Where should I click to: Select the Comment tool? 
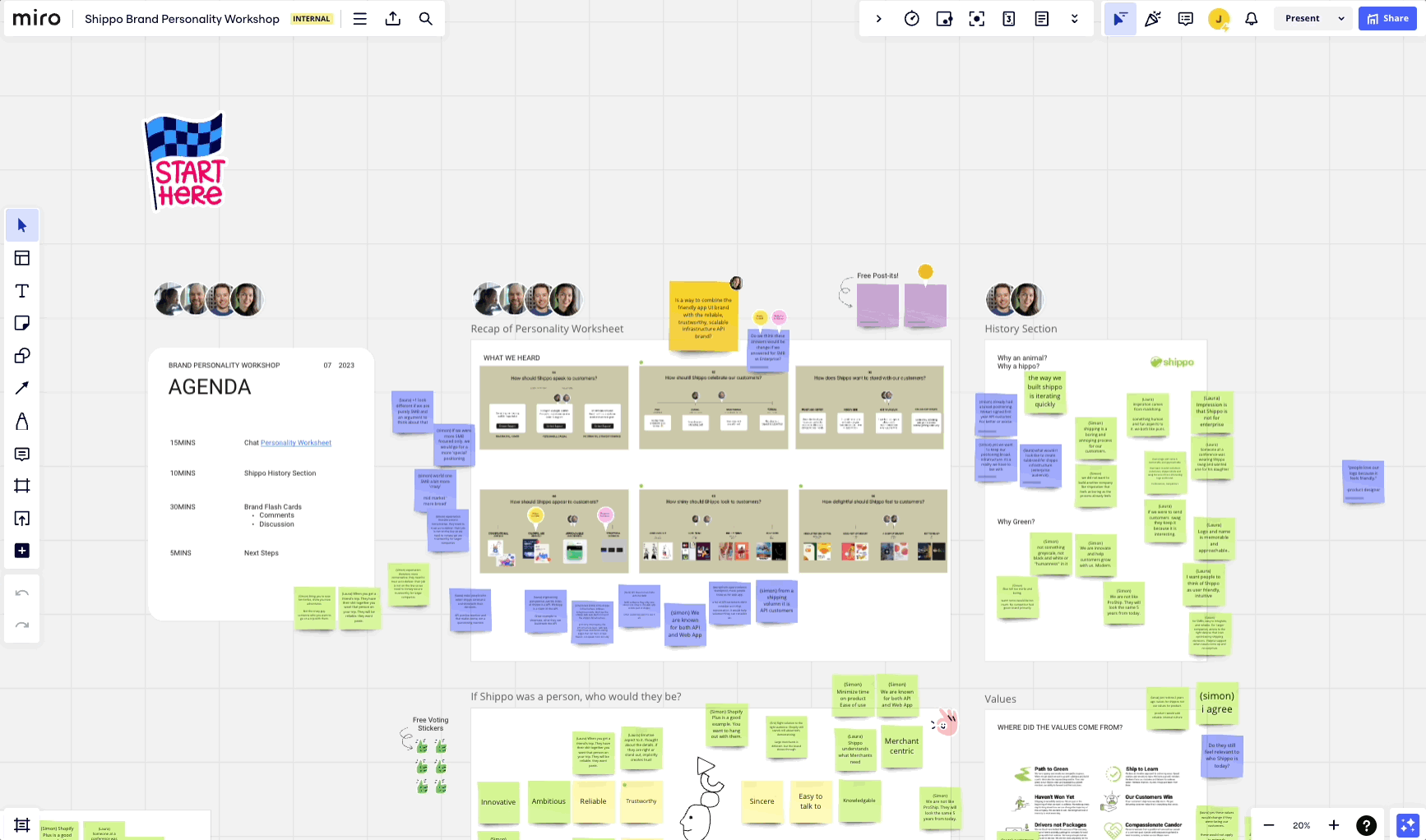(22, 454)
